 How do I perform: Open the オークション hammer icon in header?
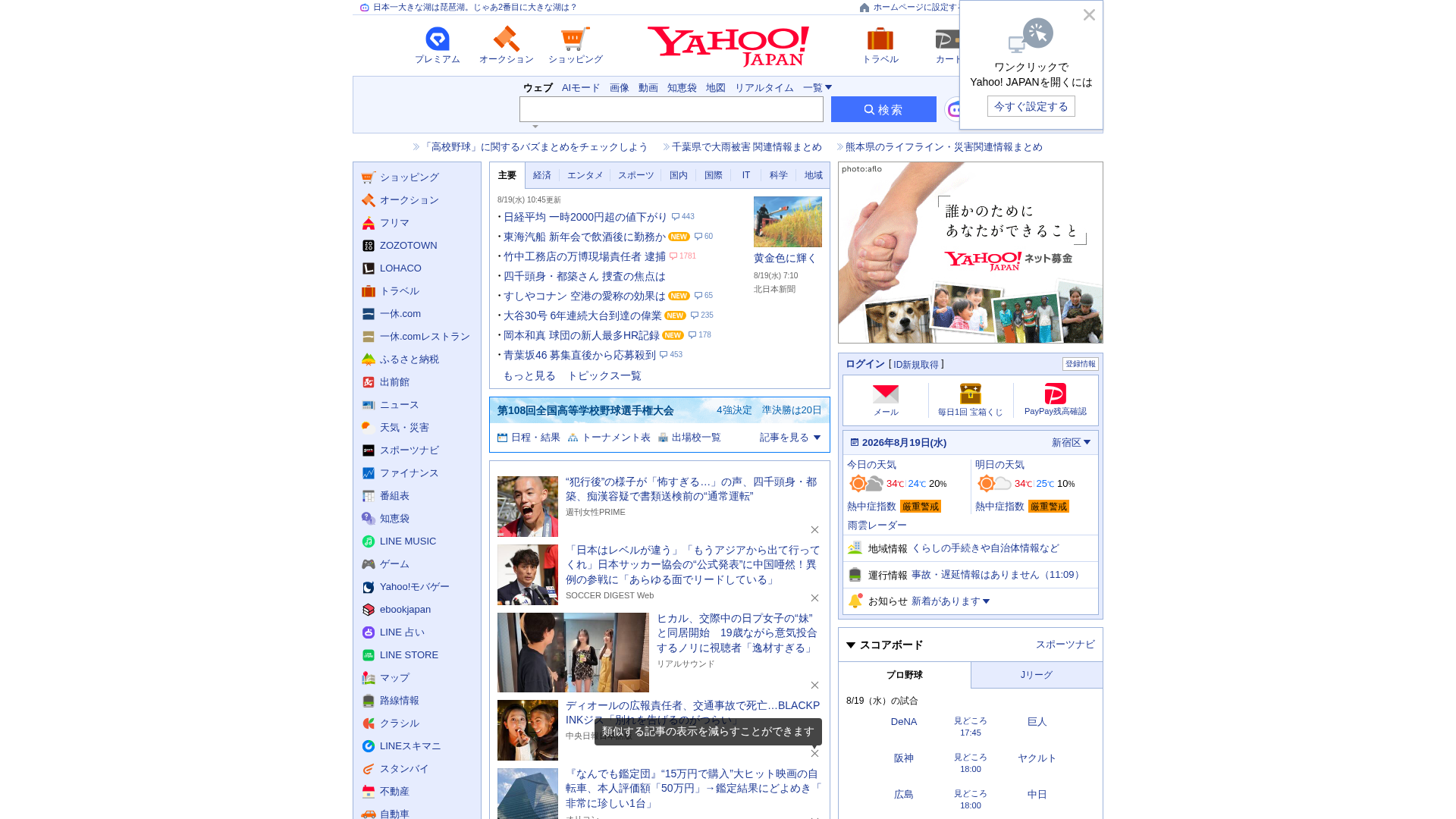point(506,39)
